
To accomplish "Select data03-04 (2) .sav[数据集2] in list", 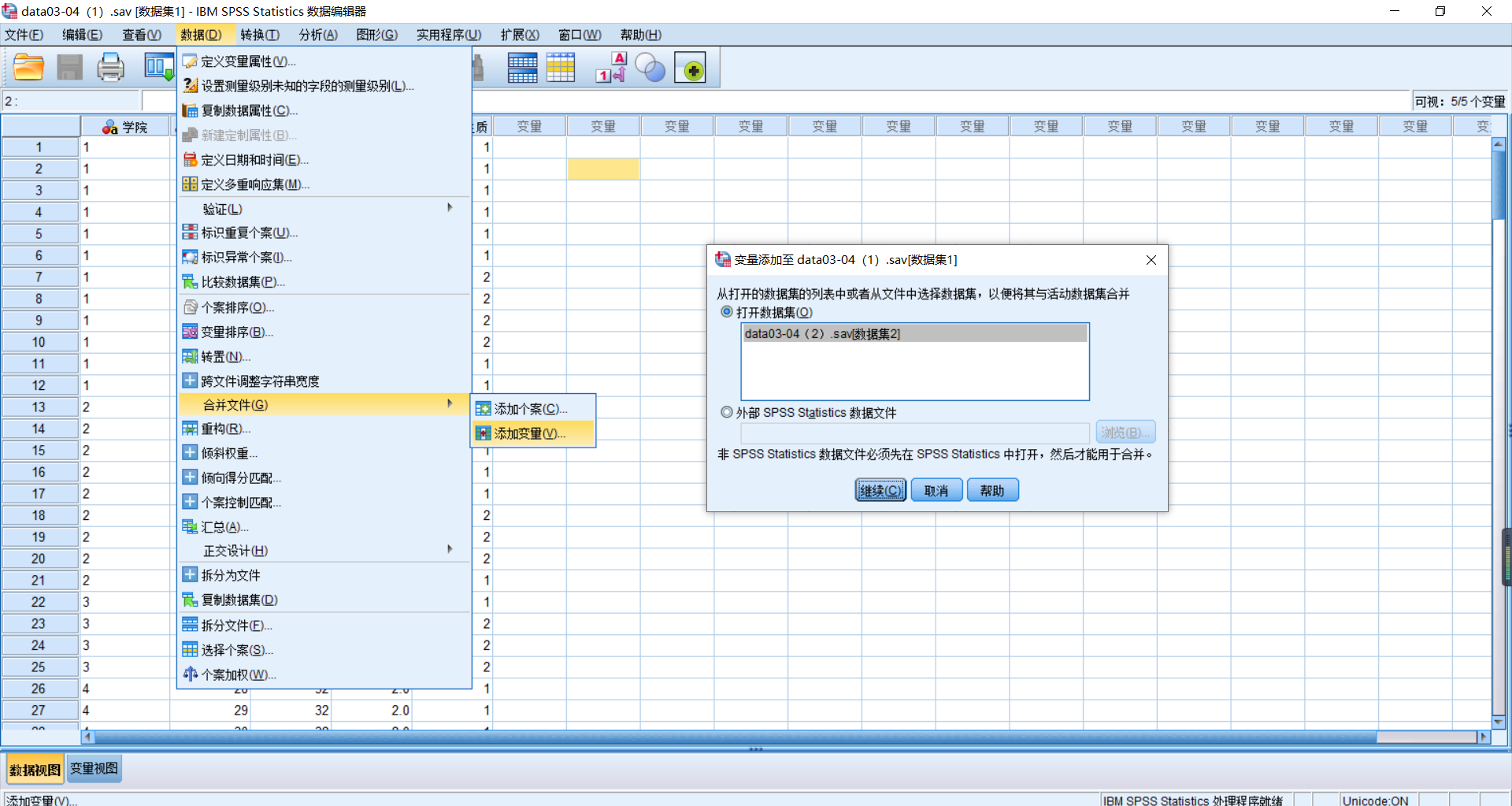I will (x=914, y=333).
